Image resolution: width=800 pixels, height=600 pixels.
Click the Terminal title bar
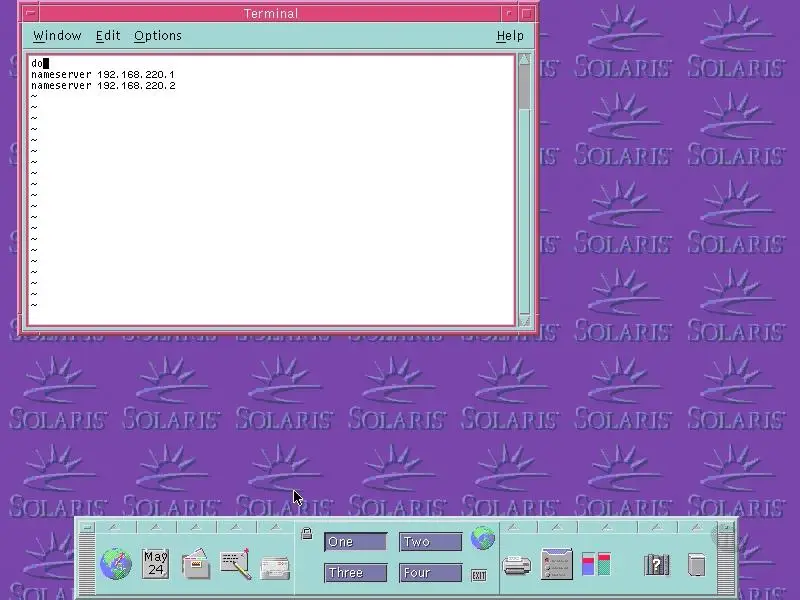[x=270, y=13]
